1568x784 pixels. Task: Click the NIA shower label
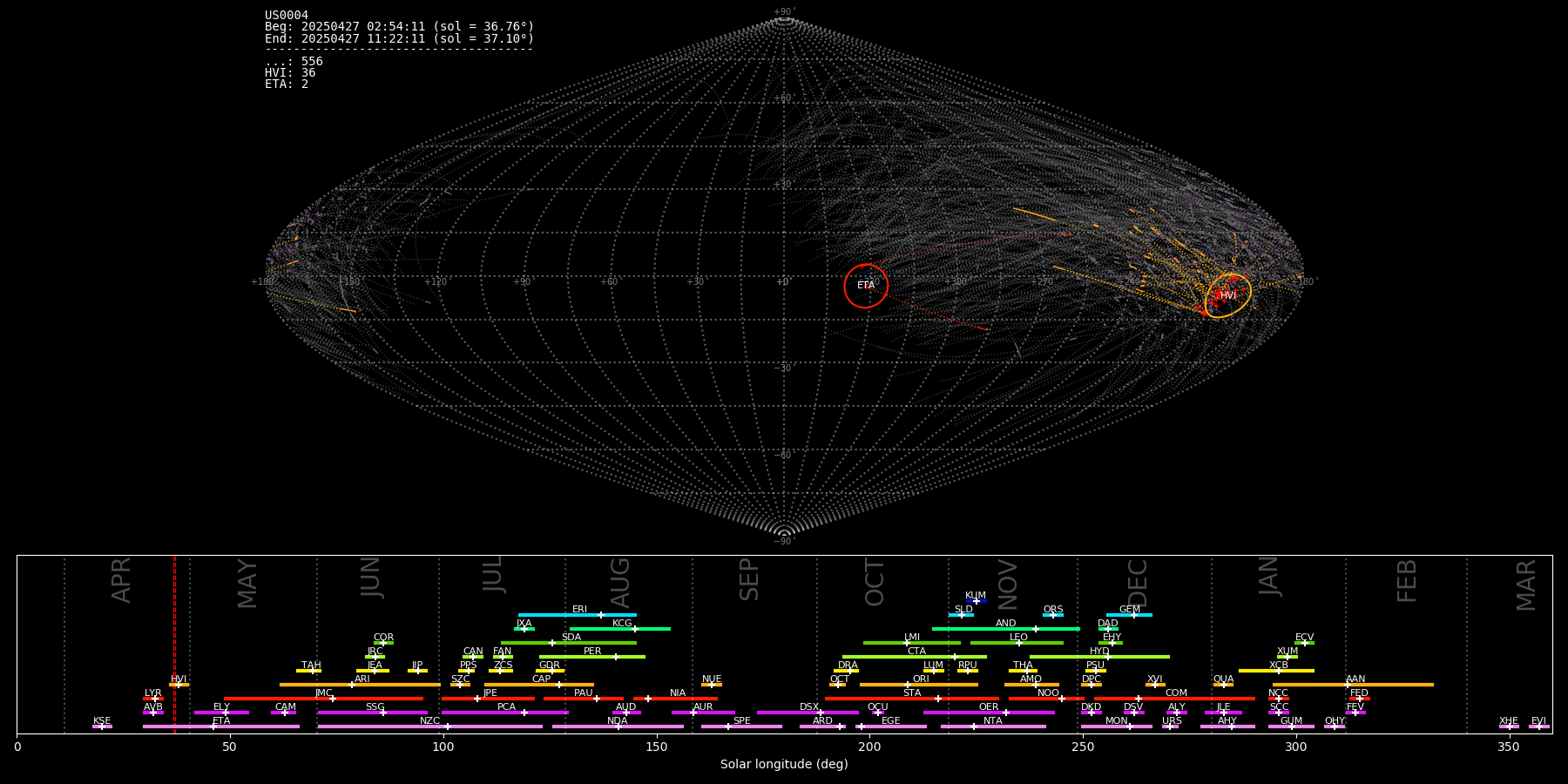tap(678, 693)
